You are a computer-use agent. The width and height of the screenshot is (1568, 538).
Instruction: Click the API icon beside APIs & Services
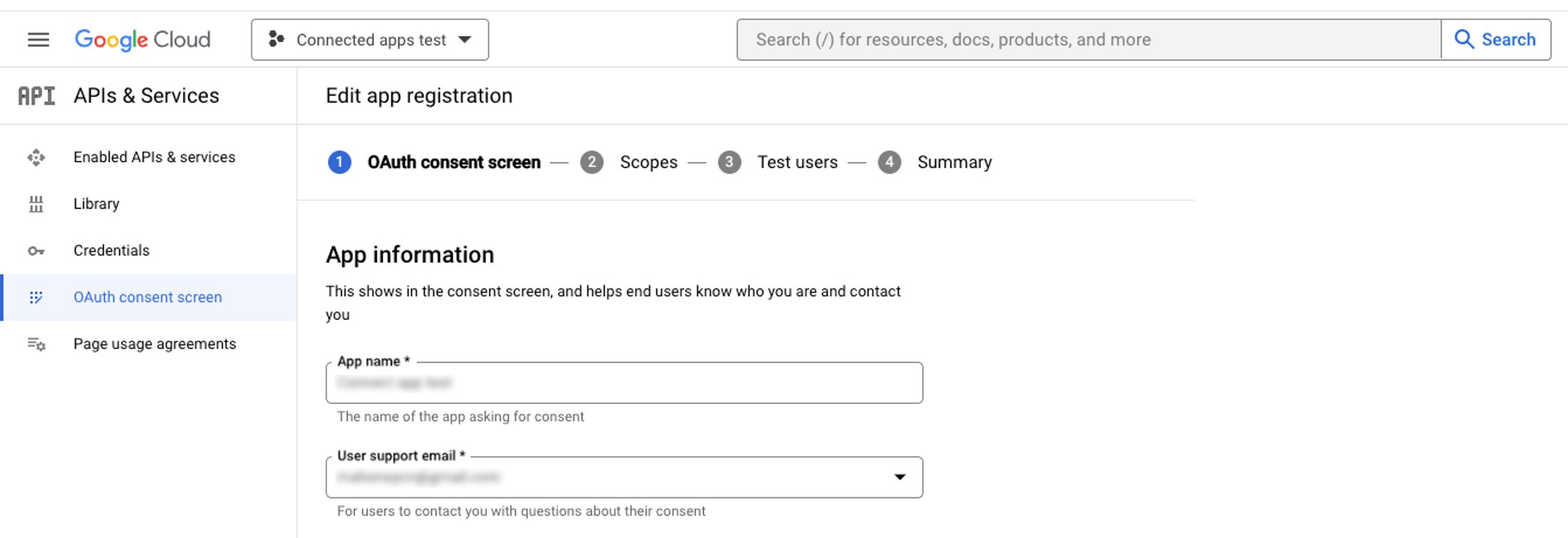click(x=36, y=95)
